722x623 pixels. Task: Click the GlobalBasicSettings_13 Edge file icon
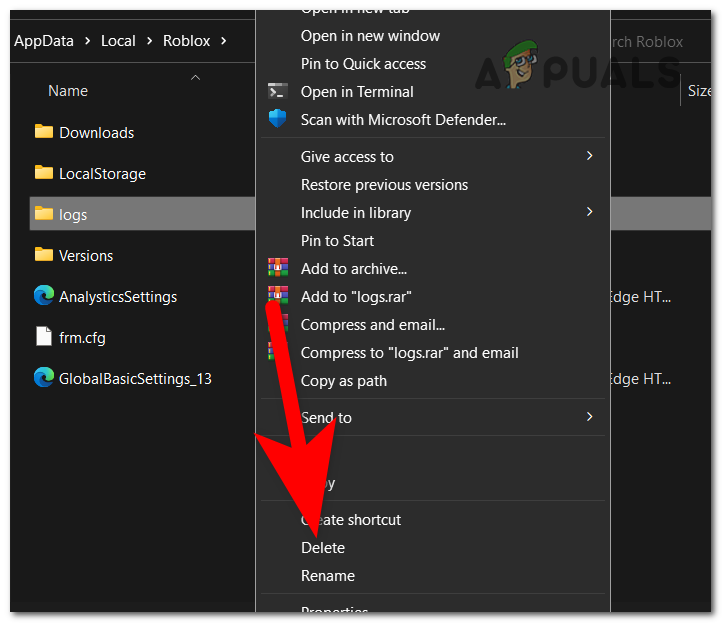[x=44, y=378]
